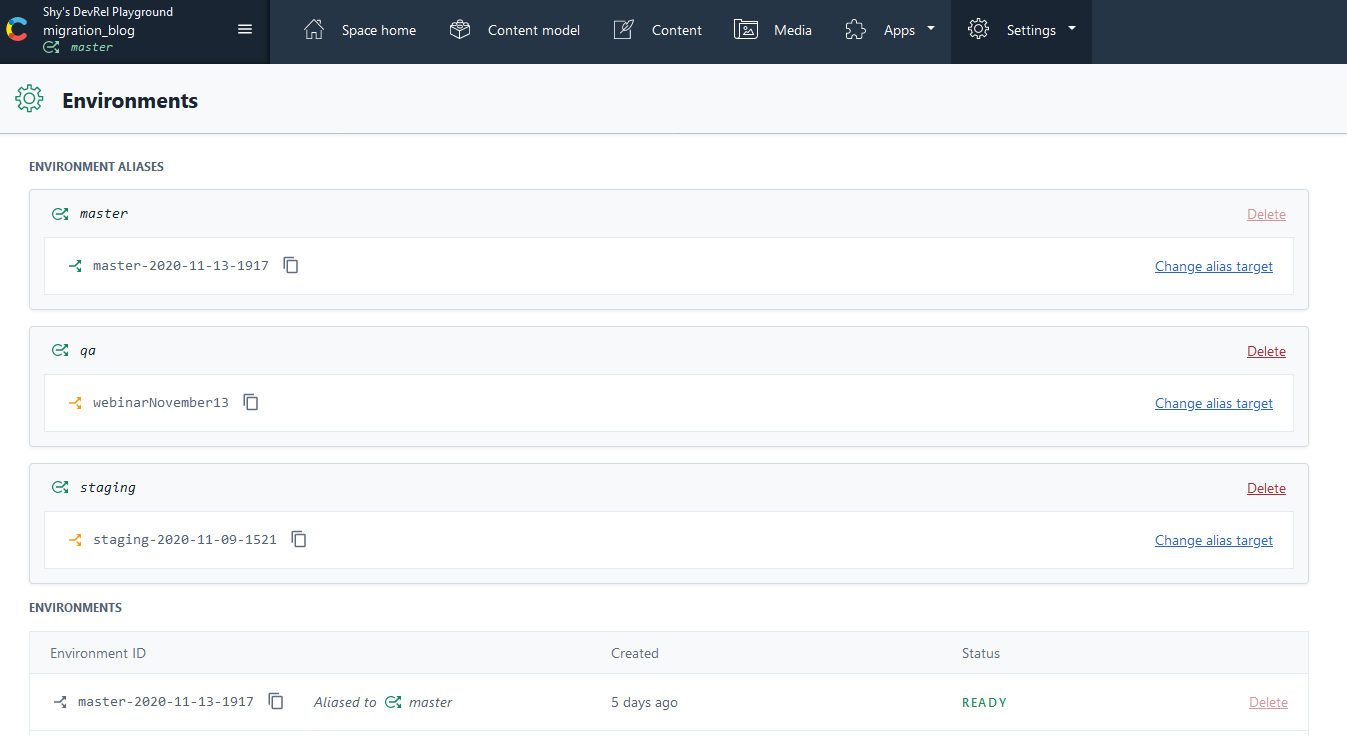Viewport: 1347px width, 736px height.
Task: Go to the Content tab
Action: (676, 30)
